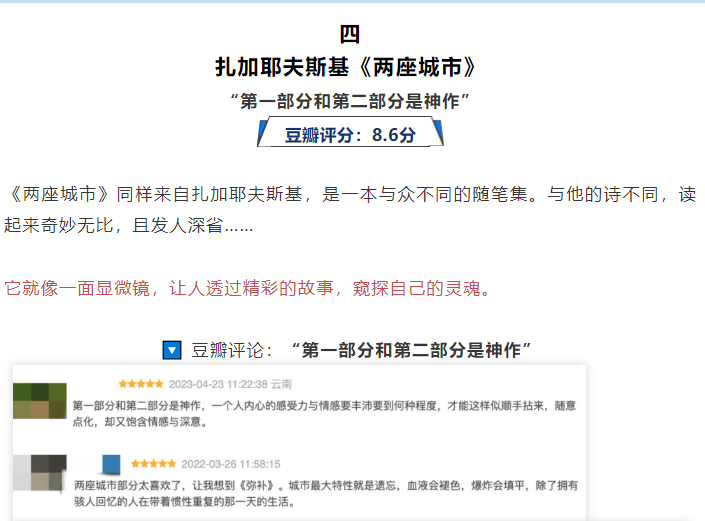705x521 pixels.
Task: Click the gray pixelated avatar of second reviewer
Action: click(40, 472)
